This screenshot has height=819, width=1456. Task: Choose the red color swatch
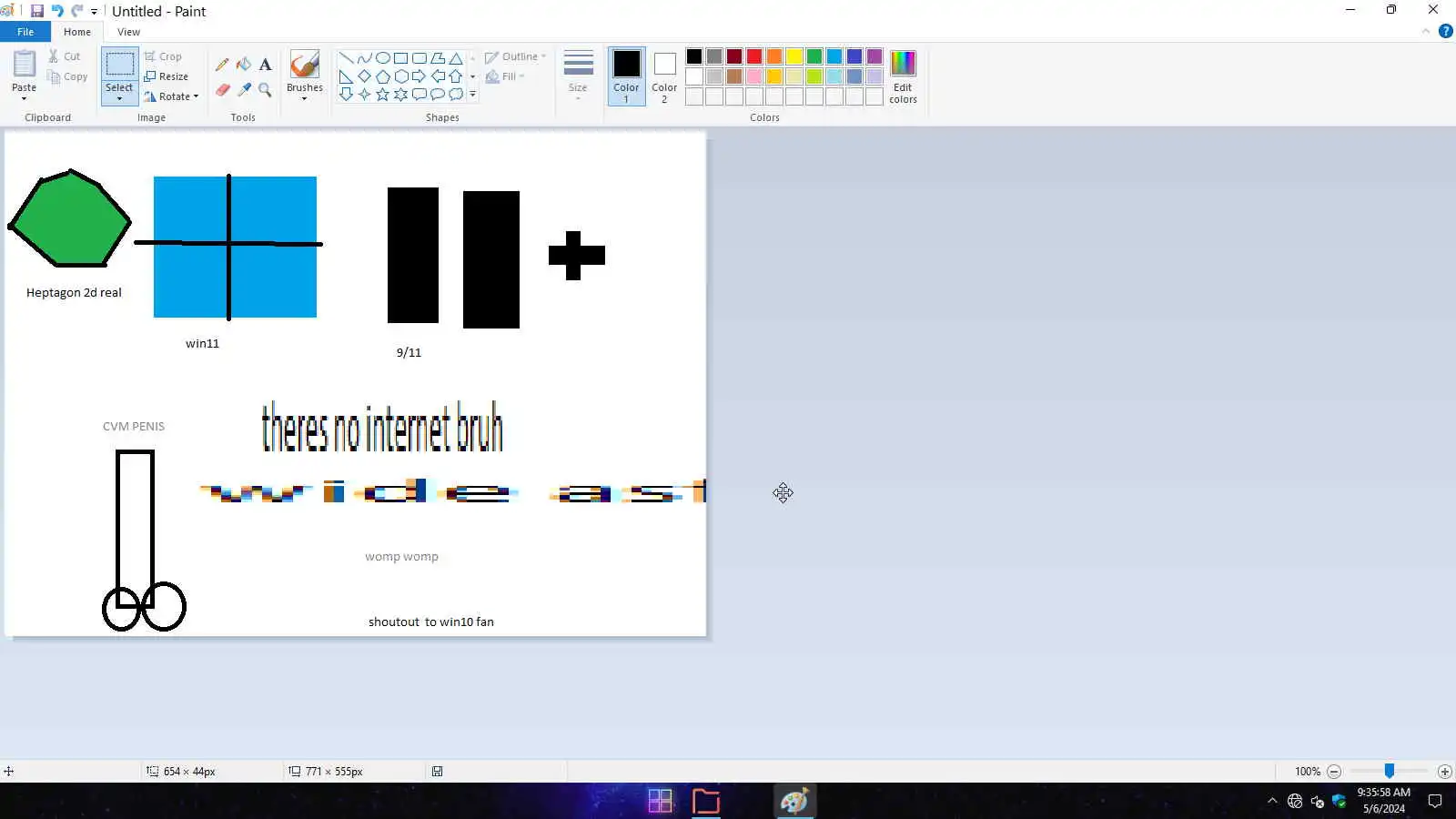[x=754, y=56]
